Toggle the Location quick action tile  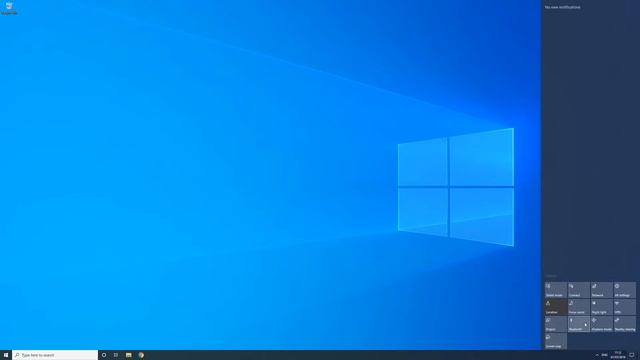[556, 307]
